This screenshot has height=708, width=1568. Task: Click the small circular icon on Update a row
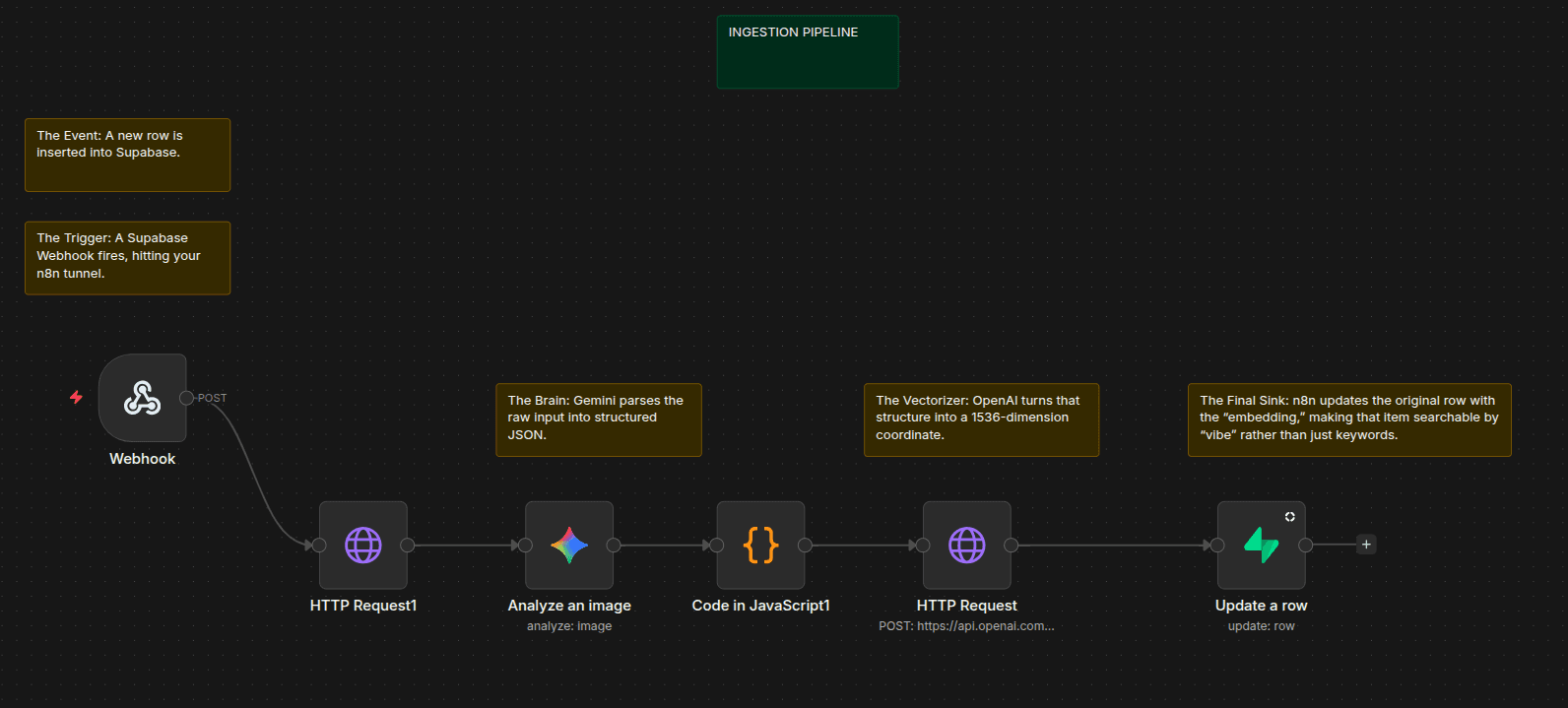[x=1289, y=517]
